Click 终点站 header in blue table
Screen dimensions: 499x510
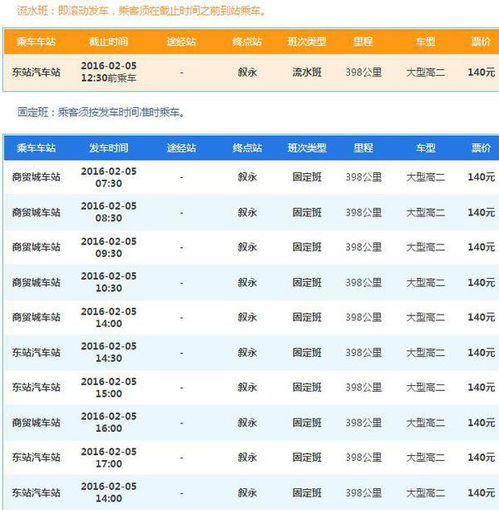(247, 148)
